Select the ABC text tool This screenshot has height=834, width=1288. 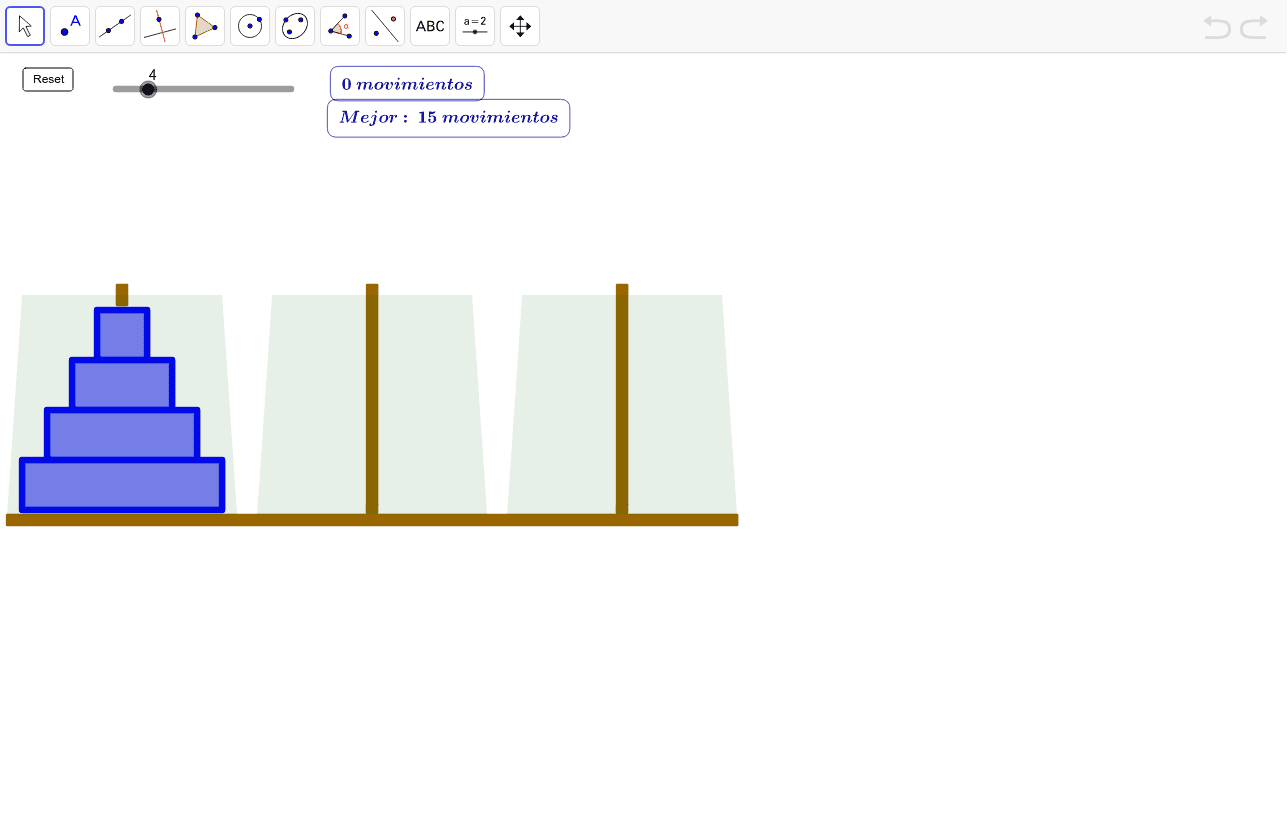pyautogui.click(x=430, y=26)
